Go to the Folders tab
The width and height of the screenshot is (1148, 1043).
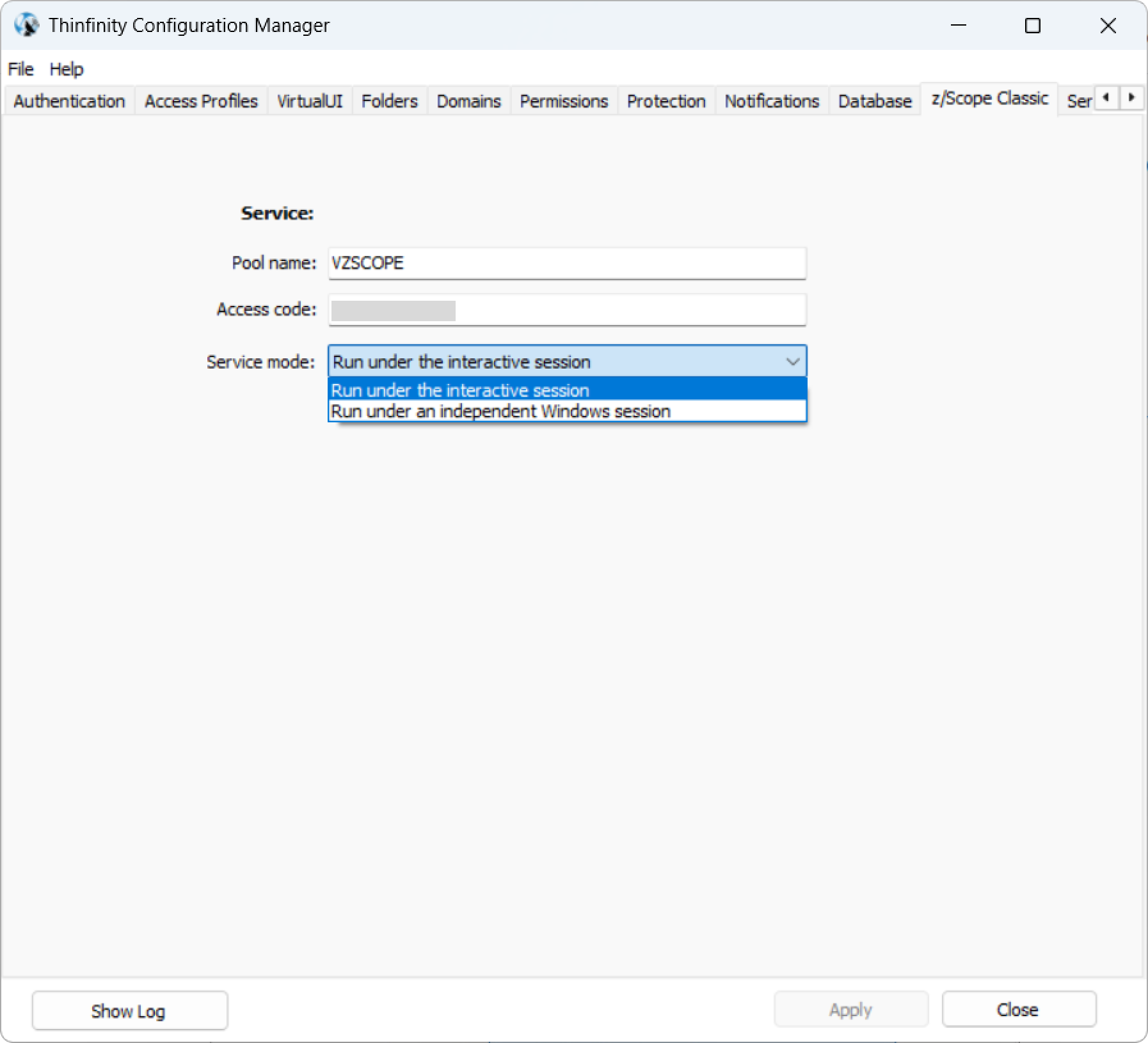389,101
